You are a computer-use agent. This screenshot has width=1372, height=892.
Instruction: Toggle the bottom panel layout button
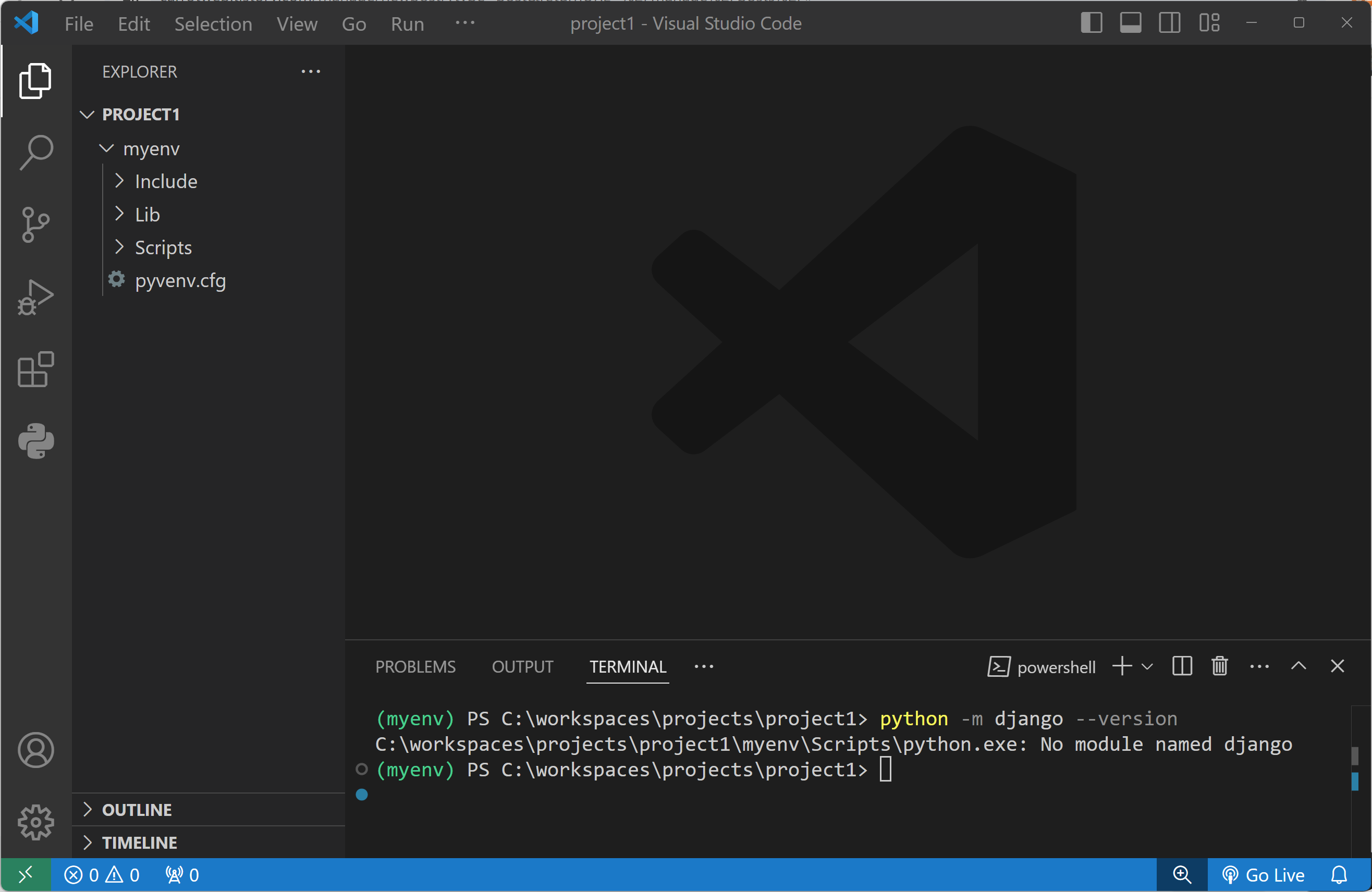pos(1131,23)
